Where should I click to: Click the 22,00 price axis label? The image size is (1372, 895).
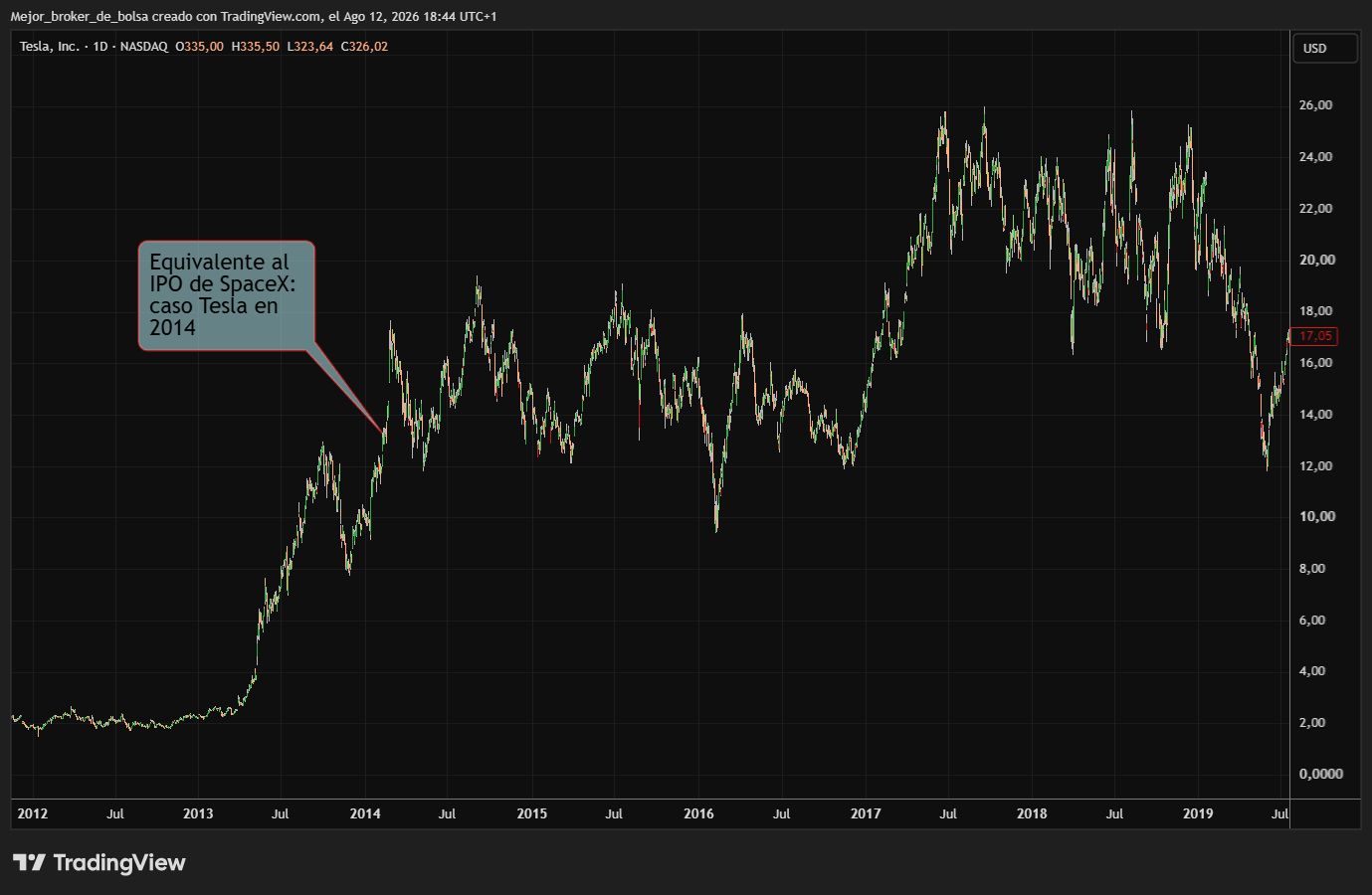1315,209
